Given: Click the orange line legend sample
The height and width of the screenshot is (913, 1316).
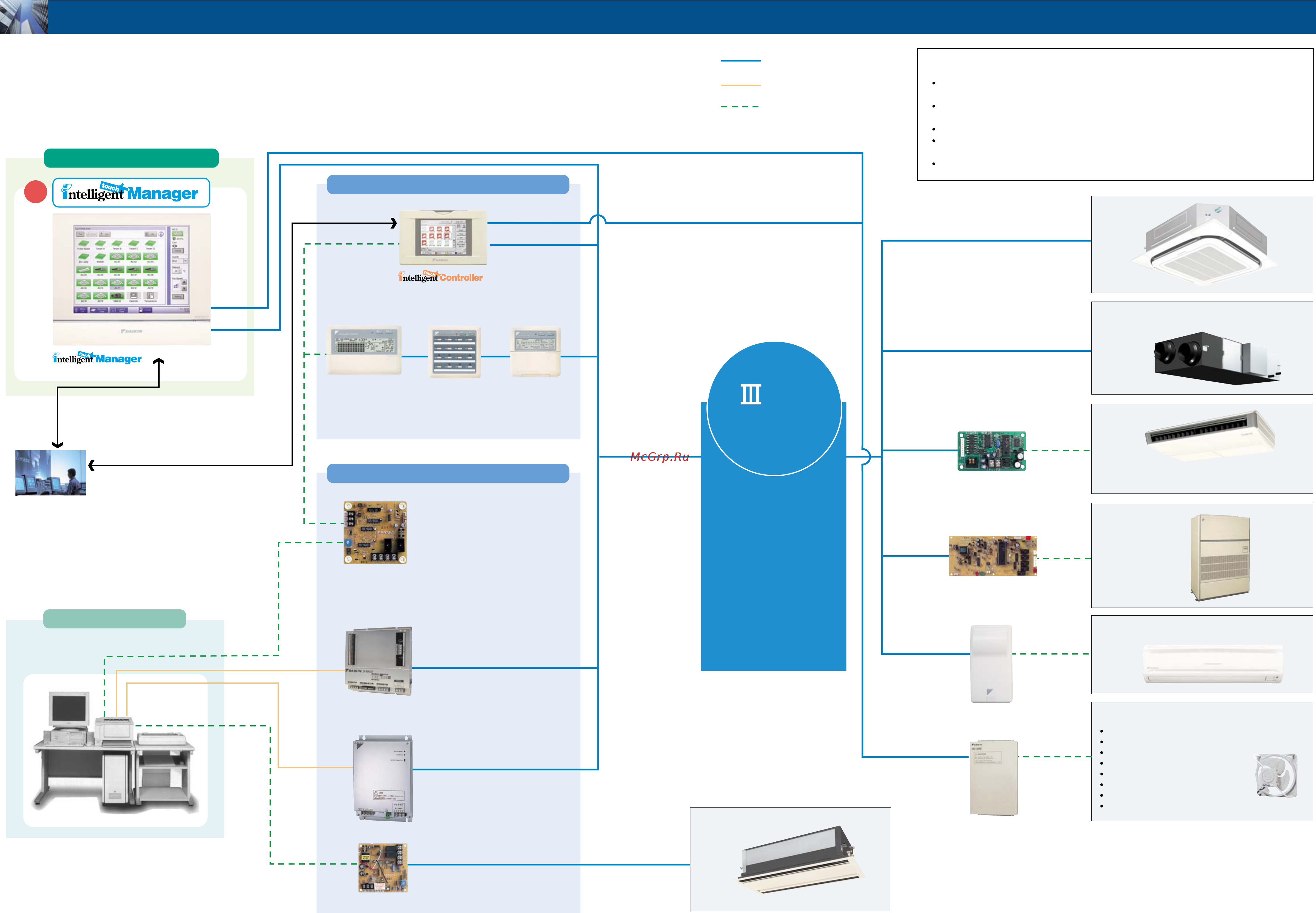Looking at the screenshot, I should click(741, 85).
